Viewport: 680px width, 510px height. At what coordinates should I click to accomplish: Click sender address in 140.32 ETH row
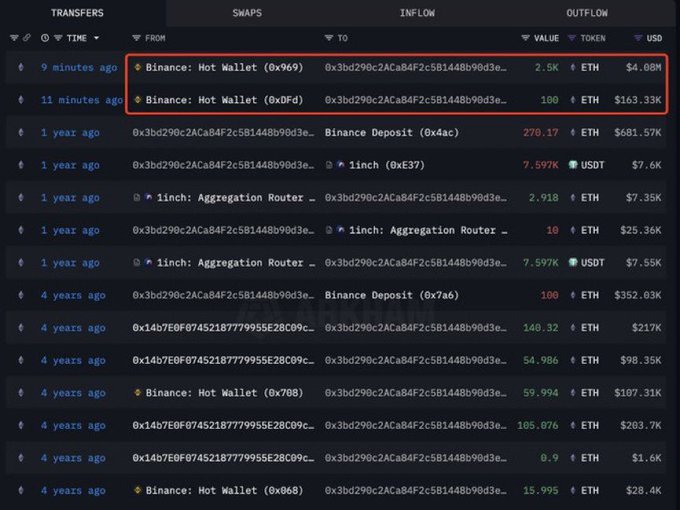223,327
